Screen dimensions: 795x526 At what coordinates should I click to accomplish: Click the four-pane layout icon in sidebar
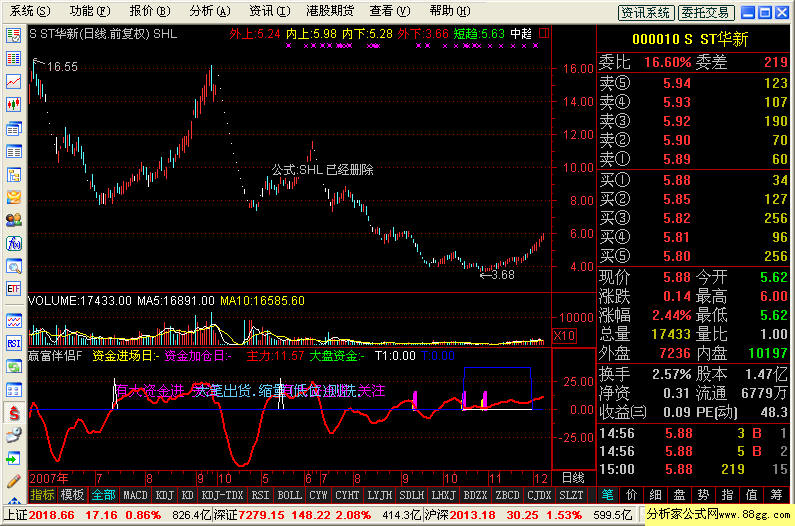click(13, 390)
